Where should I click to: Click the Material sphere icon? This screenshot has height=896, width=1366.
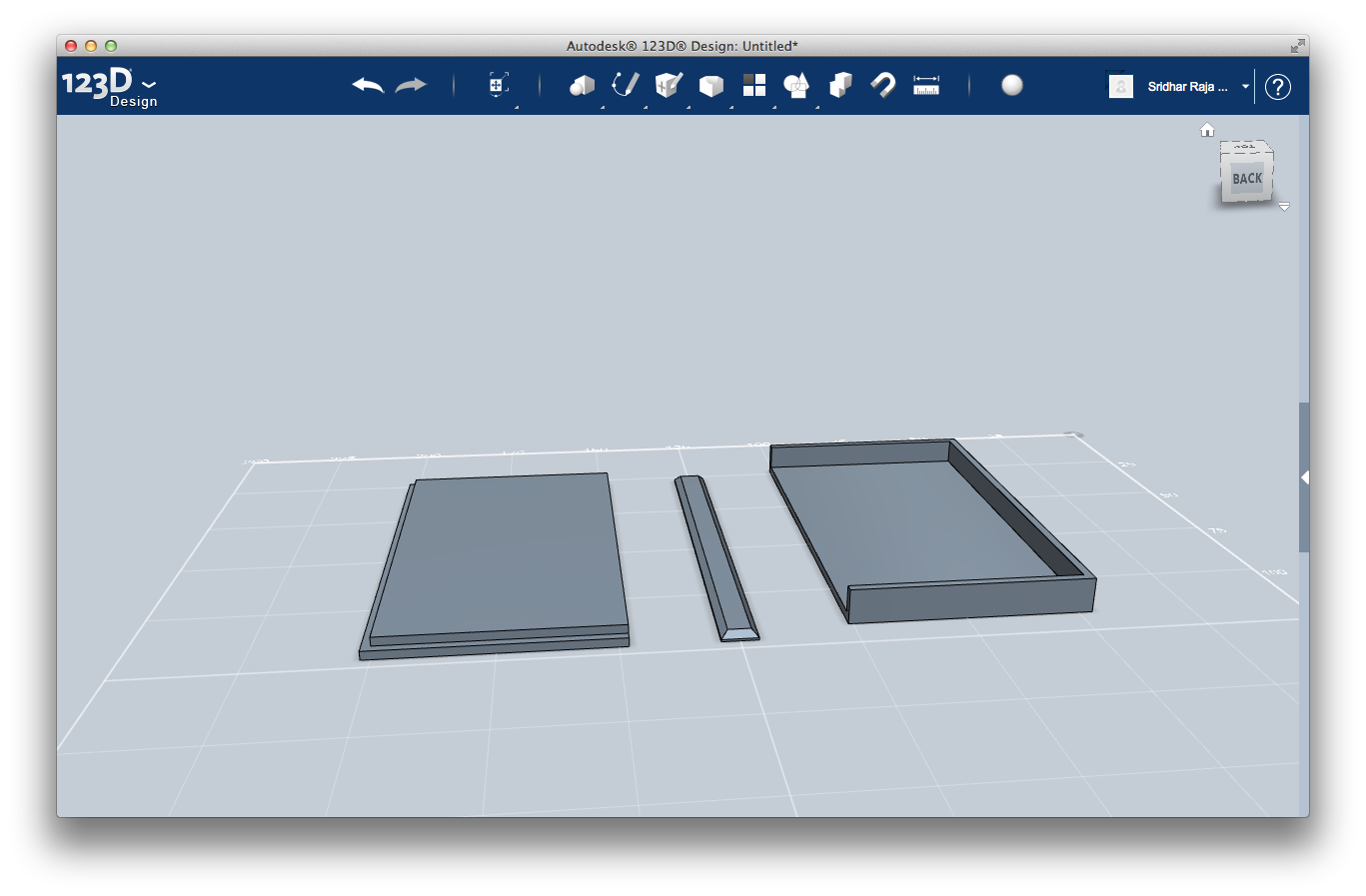[1012, 85]
